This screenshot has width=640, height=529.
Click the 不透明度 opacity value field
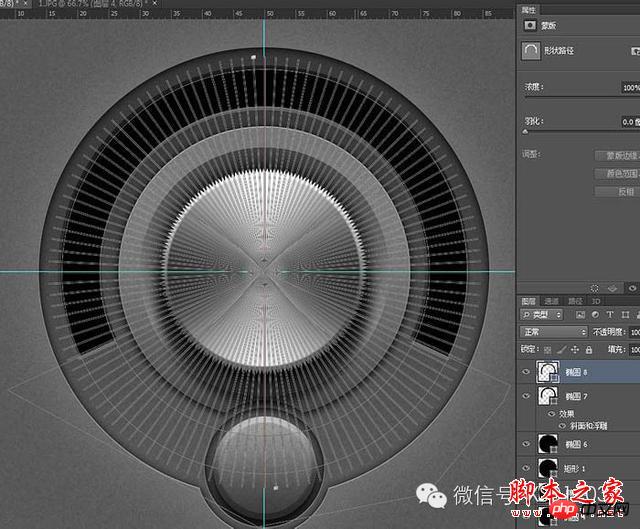pyautogui.click(x=634, y=332)
